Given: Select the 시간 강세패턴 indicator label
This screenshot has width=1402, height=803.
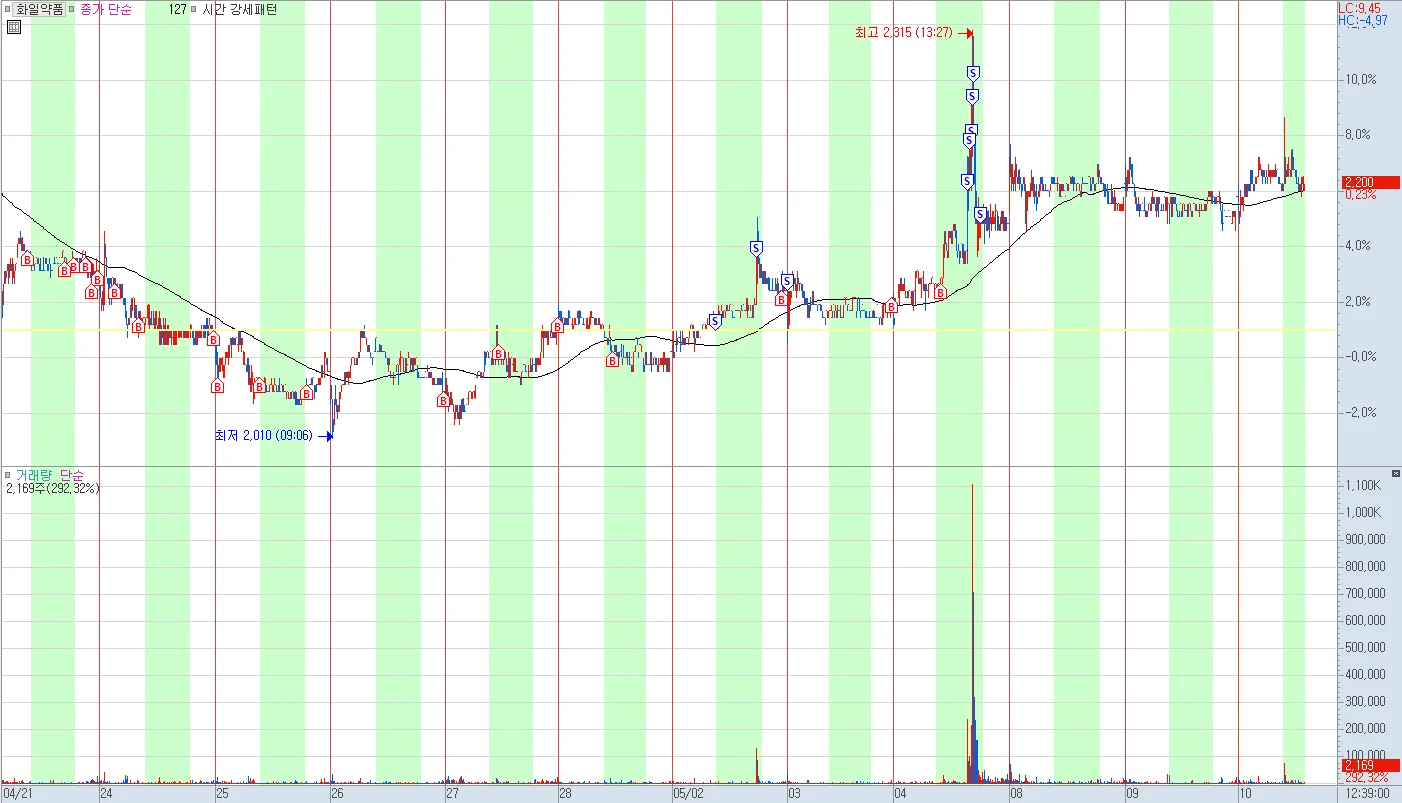Looking at the screenshot, I should click(240, 9).
